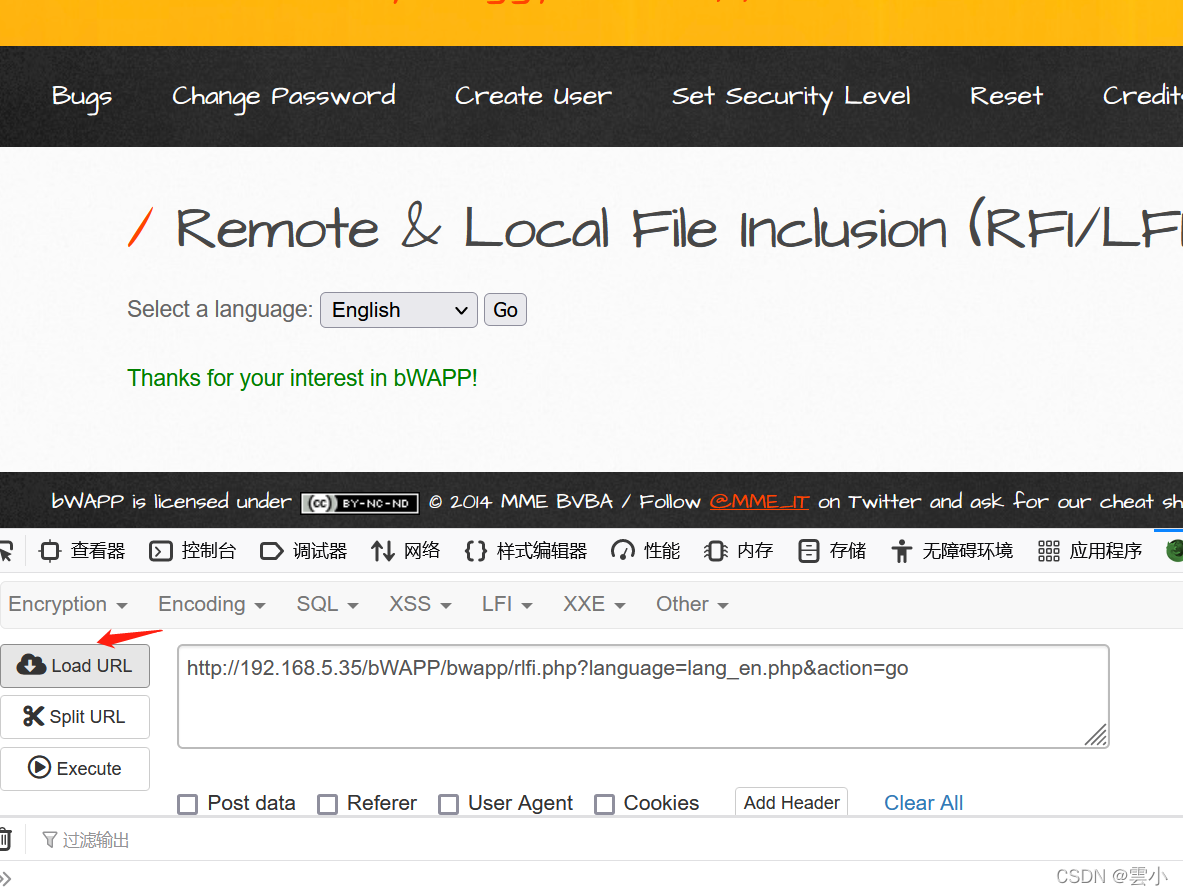The image size is (1183, 895).
Task: Enable the Post data checkbox
Action: (x=188, y=804)
